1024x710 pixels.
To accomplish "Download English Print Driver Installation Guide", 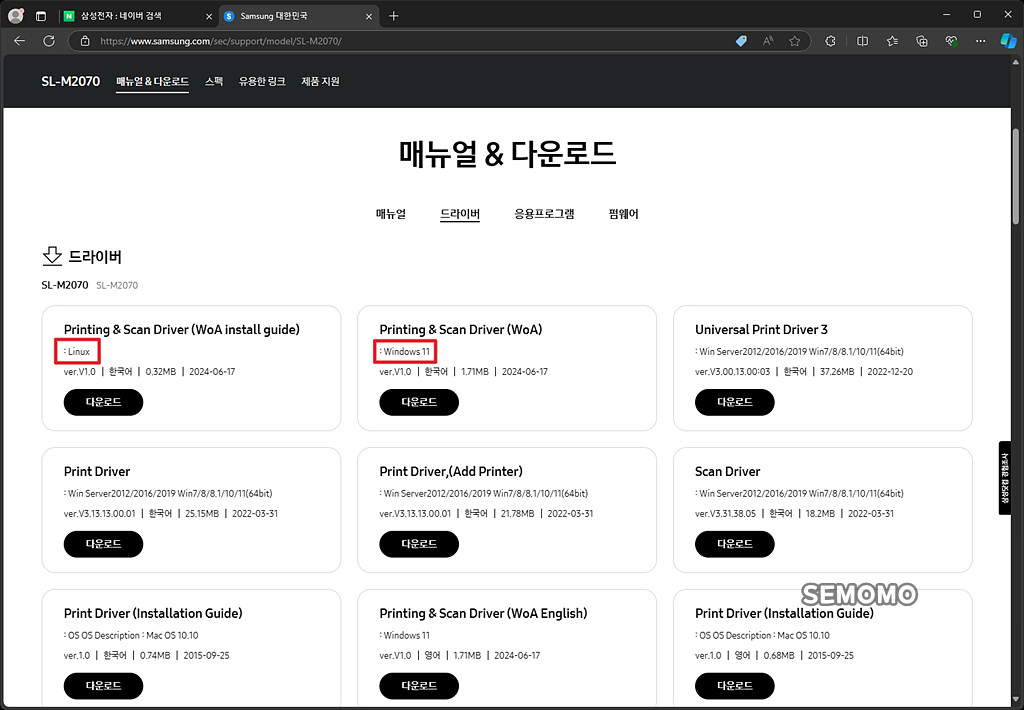I will tap(735, 686).
